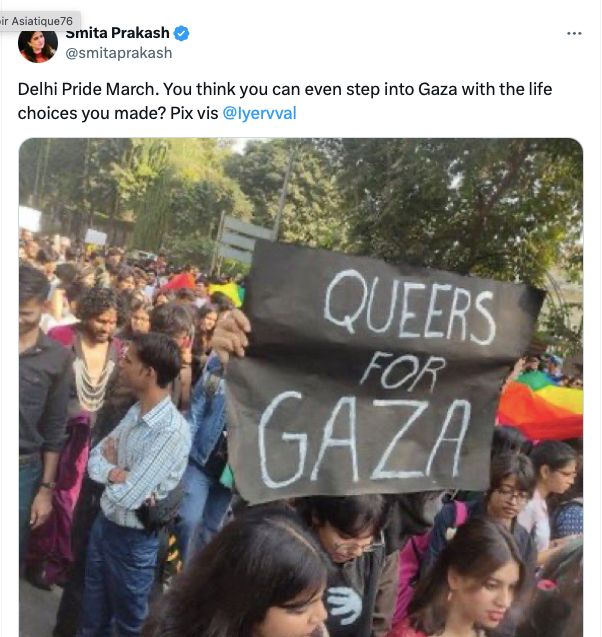Click the yellow-green flag in the crowd
602x637 pixels.
point(227,292)
